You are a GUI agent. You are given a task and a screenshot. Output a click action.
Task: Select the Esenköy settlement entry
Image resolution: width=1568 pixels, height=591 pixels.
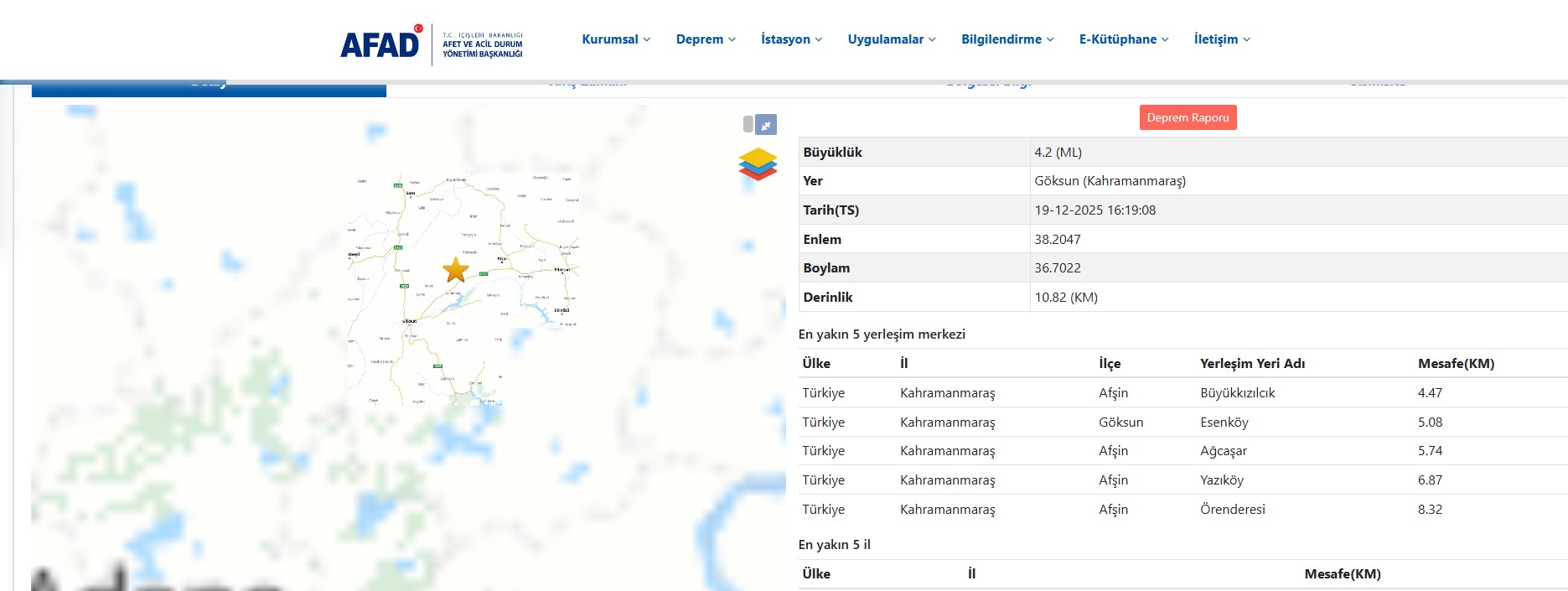tap(1224, 423)
